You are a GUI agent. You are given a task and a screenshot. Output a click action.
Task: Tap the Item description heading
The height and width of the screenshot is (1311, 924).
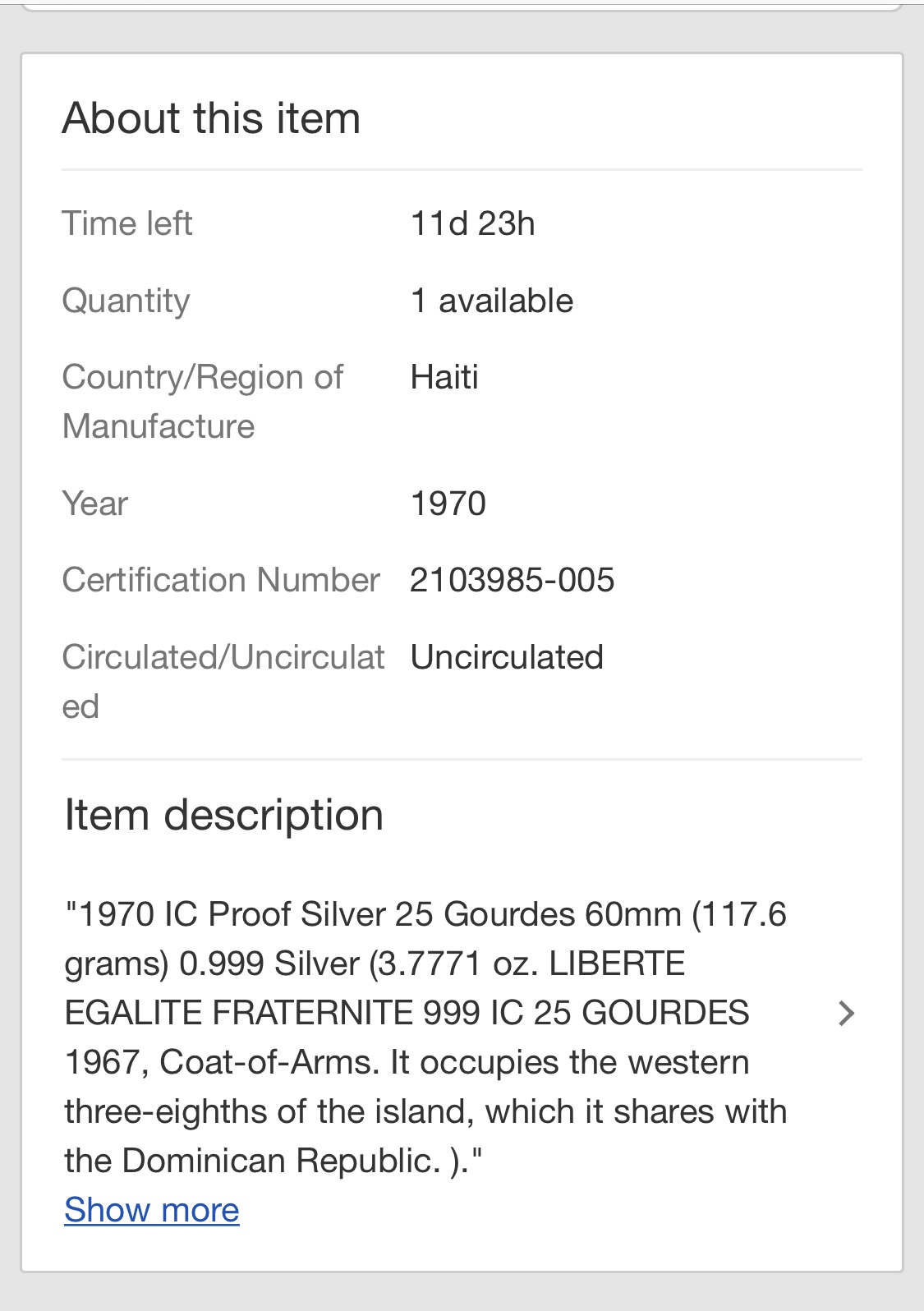click(x=224, y=815)
